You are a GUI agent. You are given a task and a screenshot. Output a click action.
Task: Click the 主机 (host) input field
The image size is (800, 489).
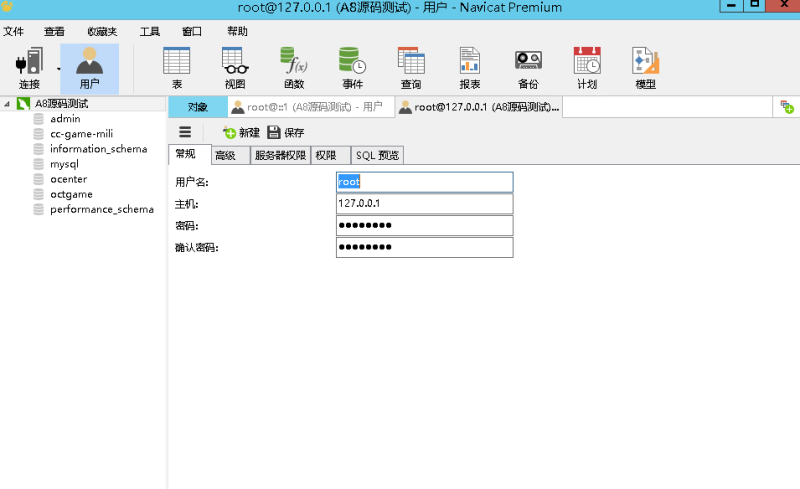424,204
